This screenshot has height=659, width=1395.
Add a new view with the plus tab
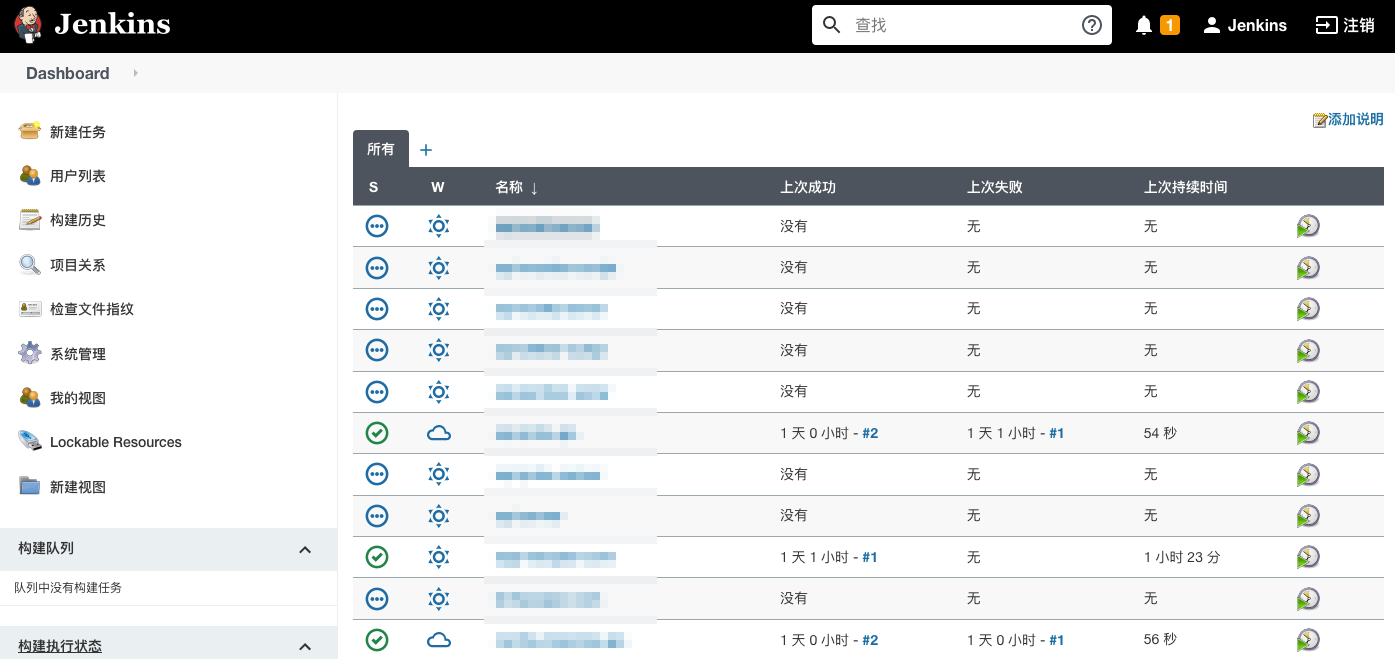click(x=426, y=150)
